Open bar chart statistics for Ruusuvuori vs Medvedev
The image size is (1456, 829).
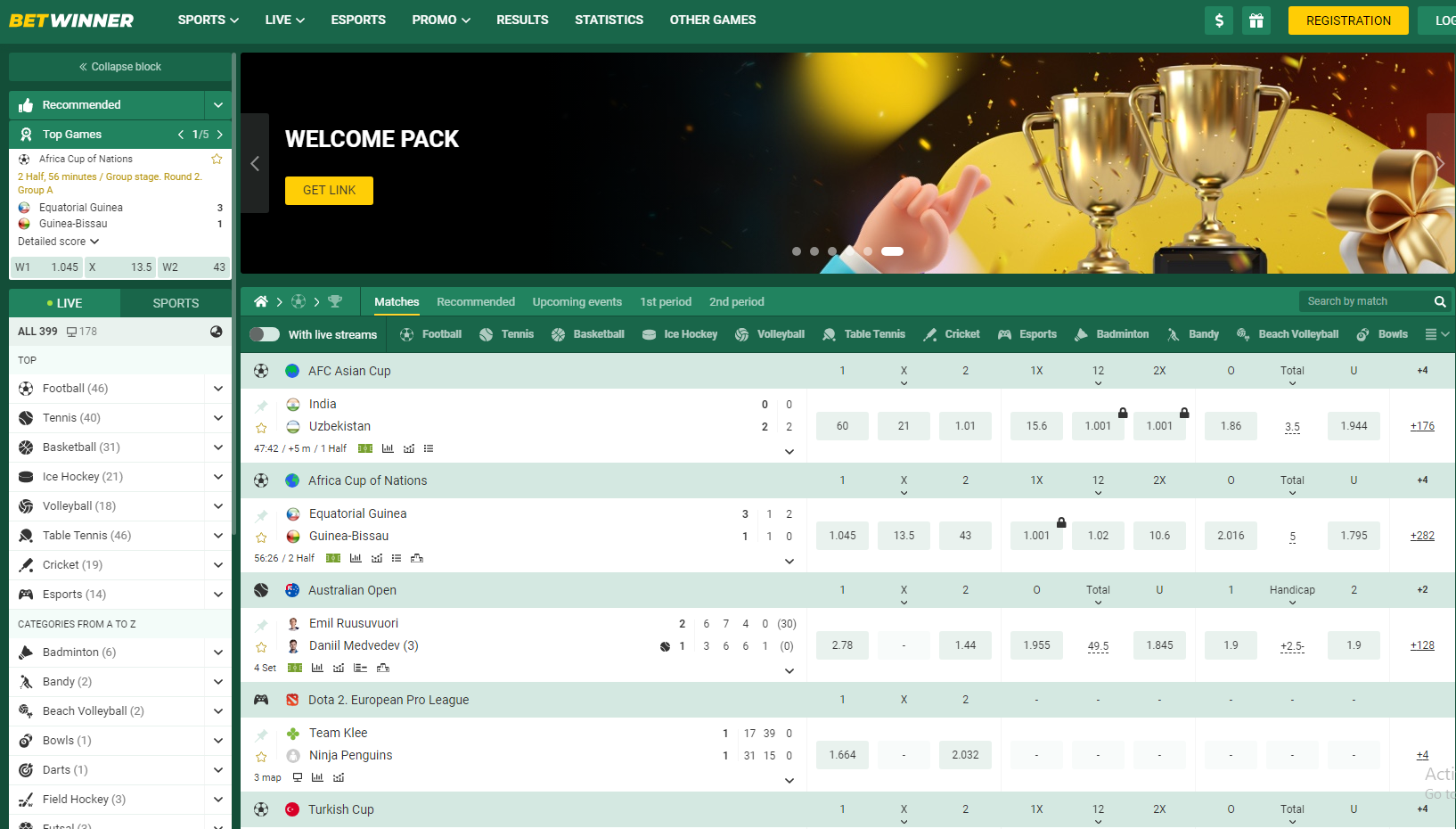(317, 668)
